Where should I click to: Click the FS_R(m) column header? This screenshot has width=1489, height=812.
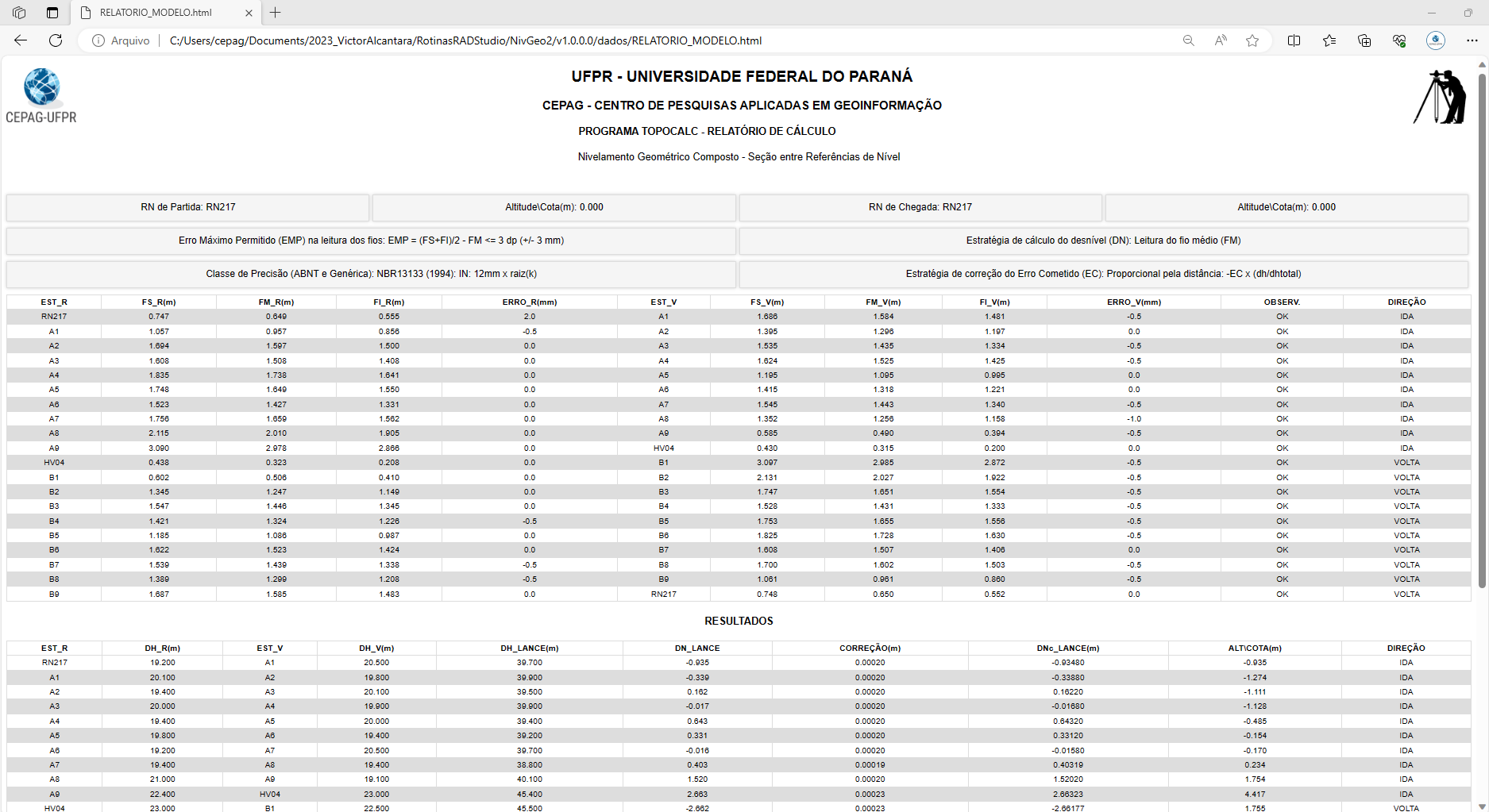tap(159, 302)
